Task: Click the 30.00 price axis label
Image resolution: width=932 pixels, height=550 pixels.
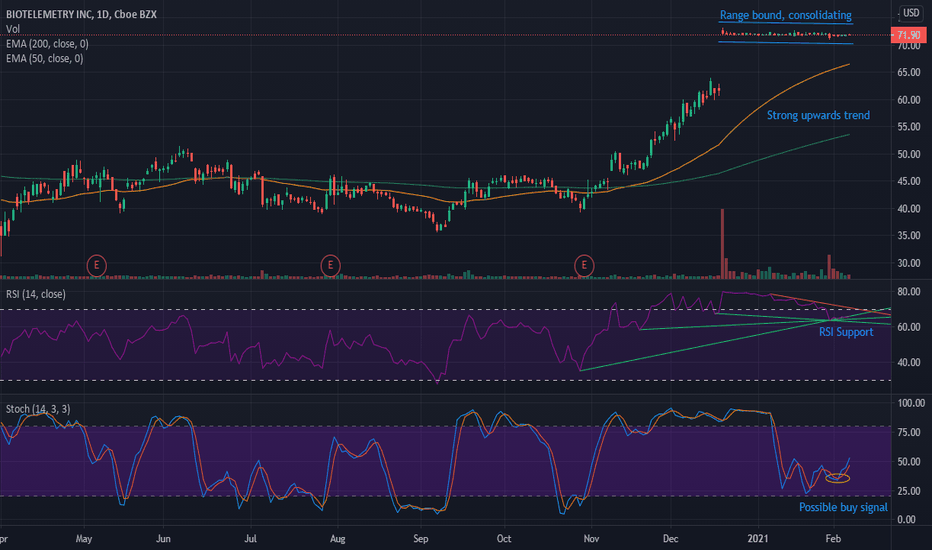Action: [x=909, y=263]
